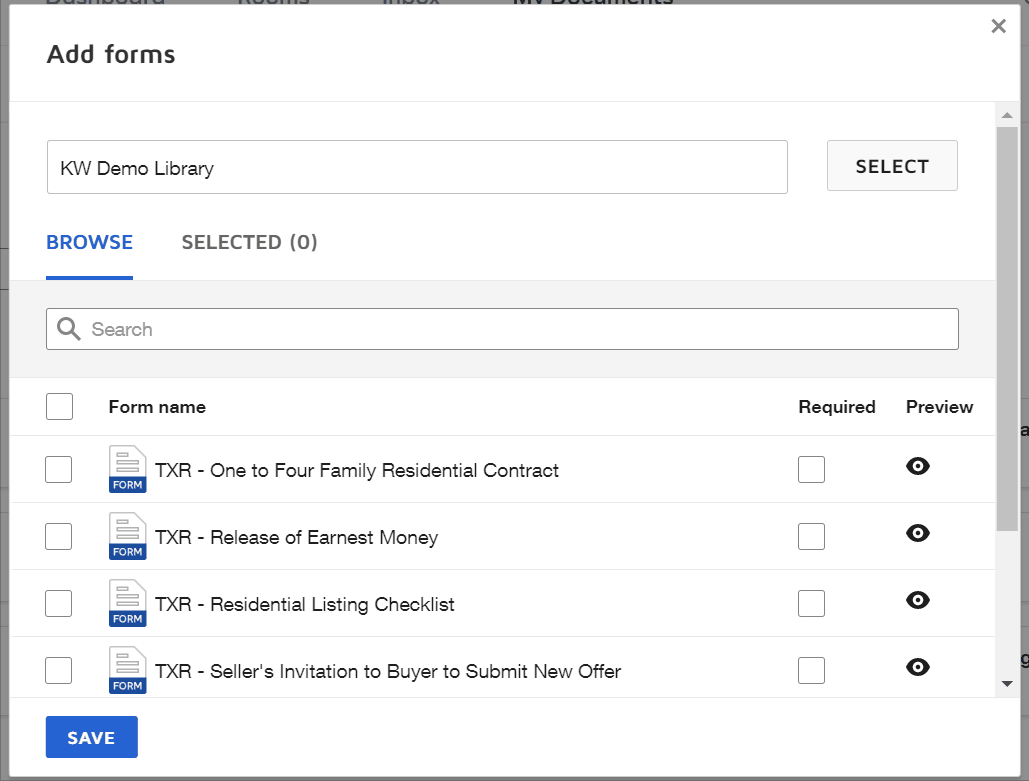Click the Required column header
The image size is (1029, 781).
pyautogui.click(x=837, y=407)
